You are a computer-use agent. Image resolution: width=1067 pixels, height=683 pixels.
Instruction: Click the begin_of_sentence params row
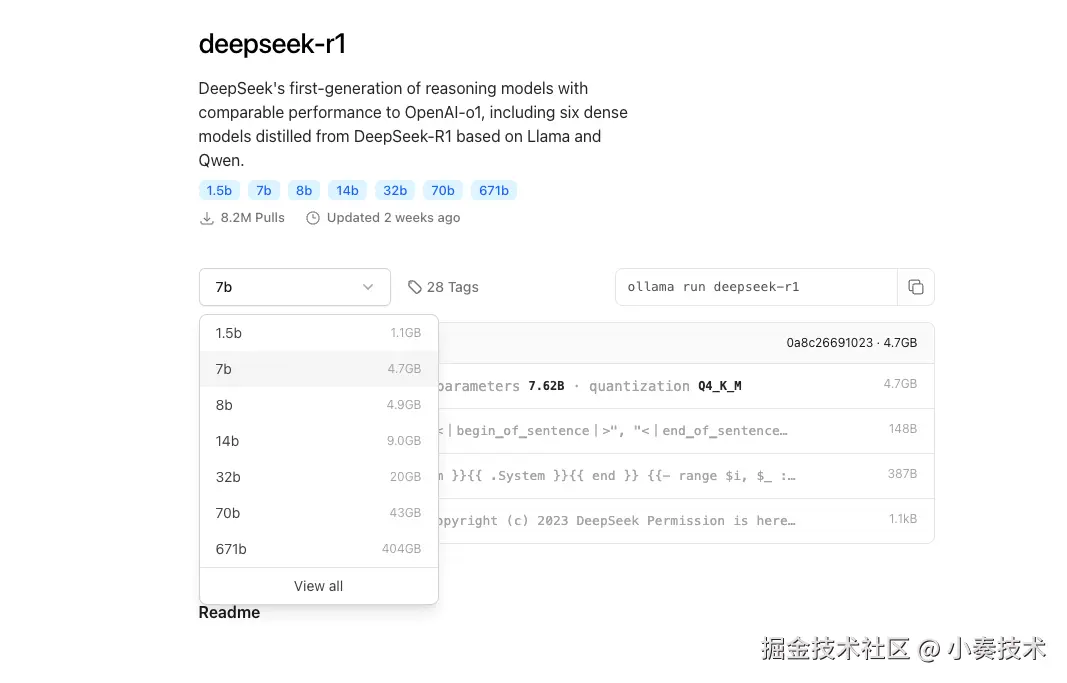point(686,431)
